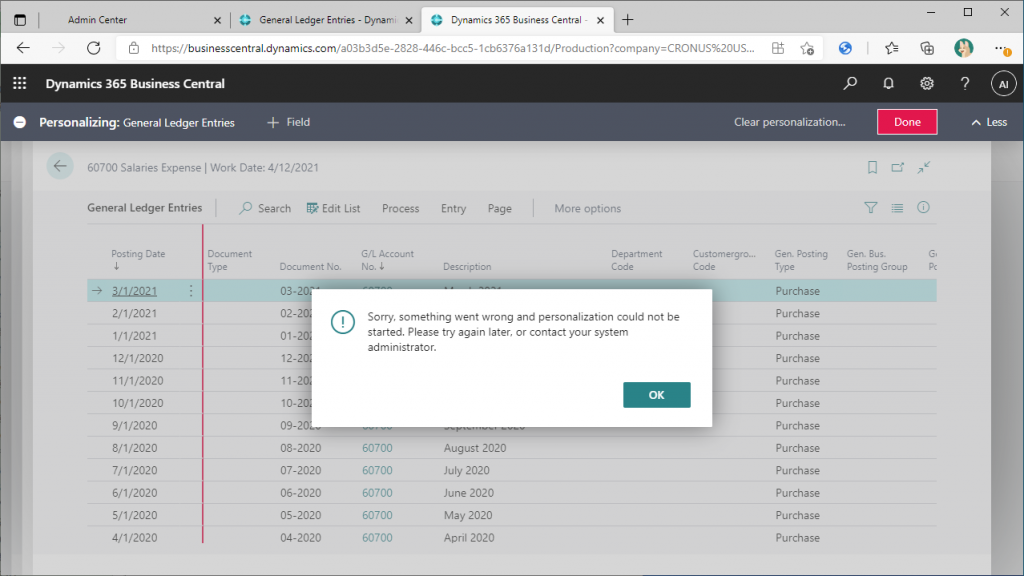Open the Entry menu
The image size is (1024, 576).
(x=453, y=208)
